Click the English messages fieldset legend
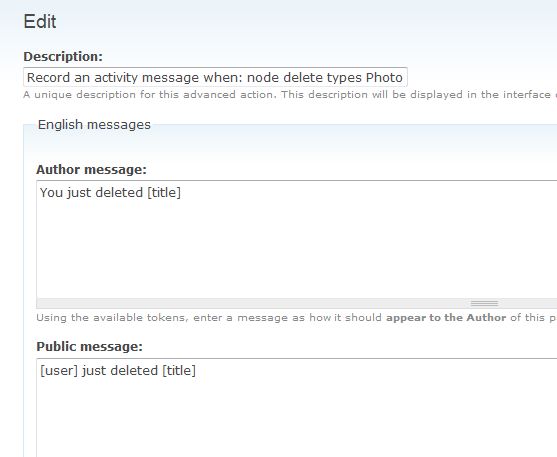 94,124
